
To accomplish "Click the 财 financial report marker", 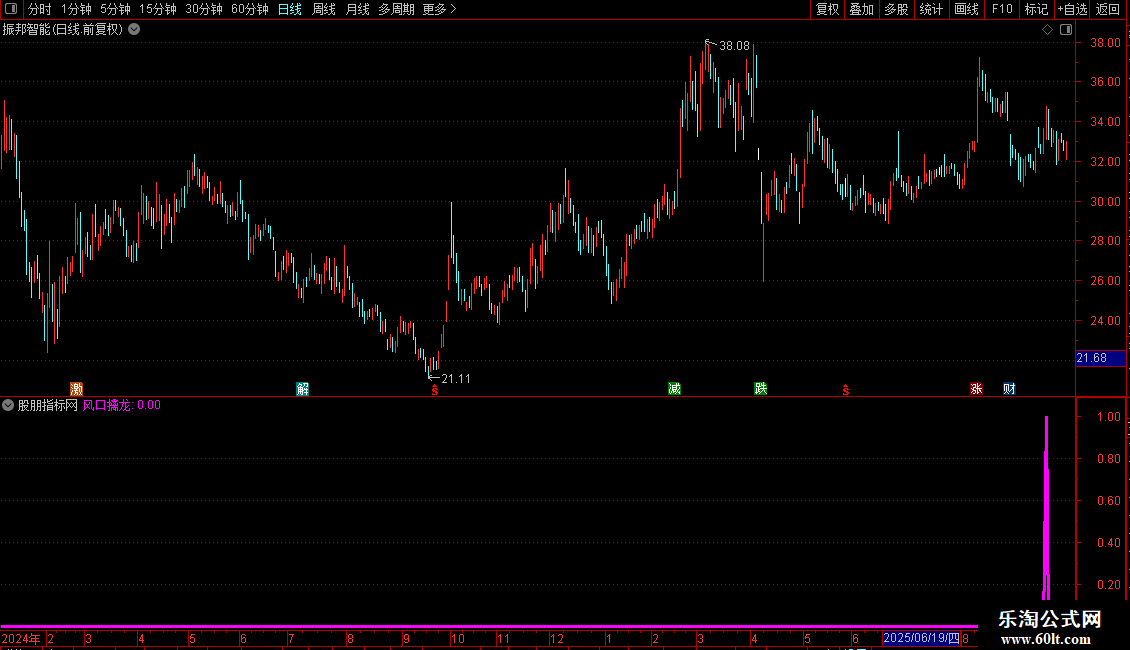I will click(x=1009, y=389).
